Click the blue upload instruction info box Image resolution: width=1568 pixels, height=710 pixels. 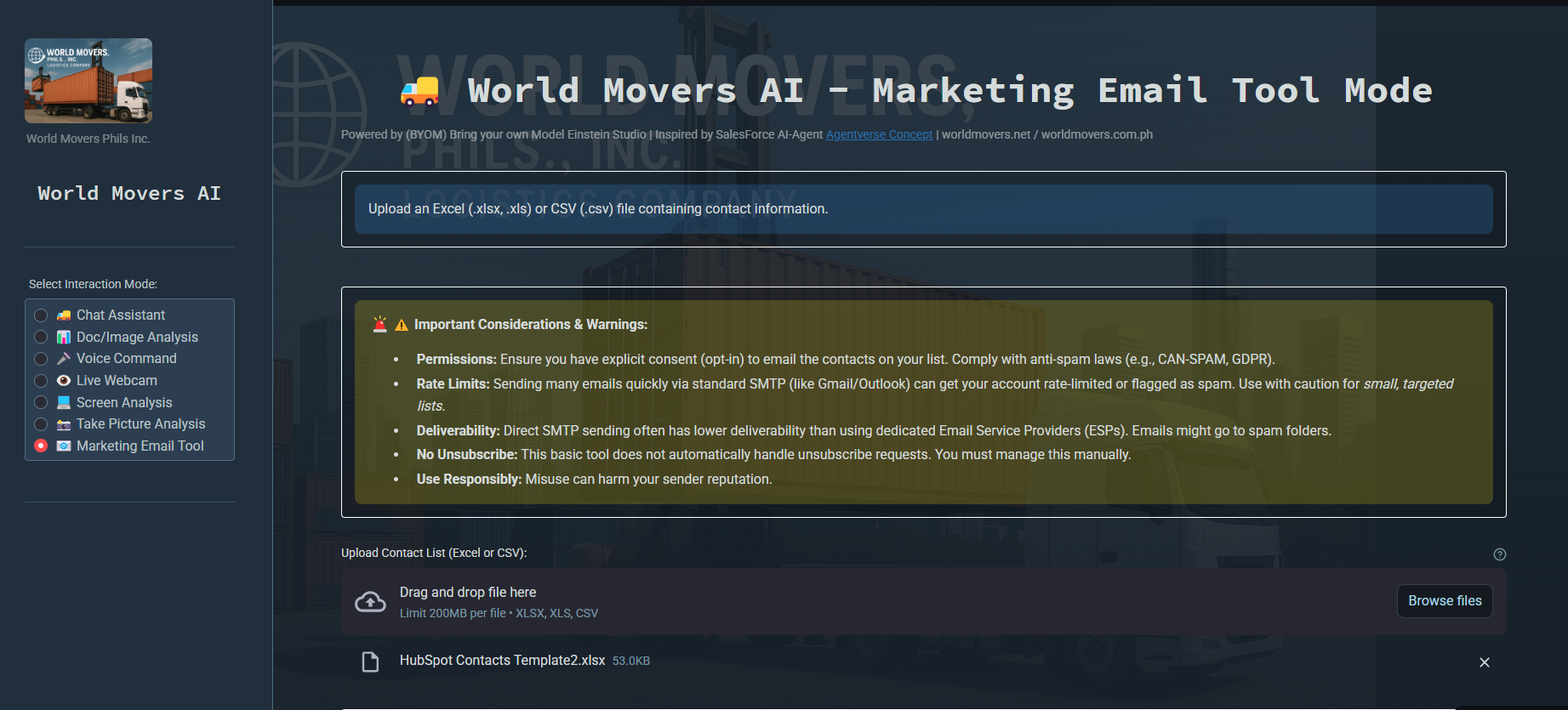click(x=924, y=209)
